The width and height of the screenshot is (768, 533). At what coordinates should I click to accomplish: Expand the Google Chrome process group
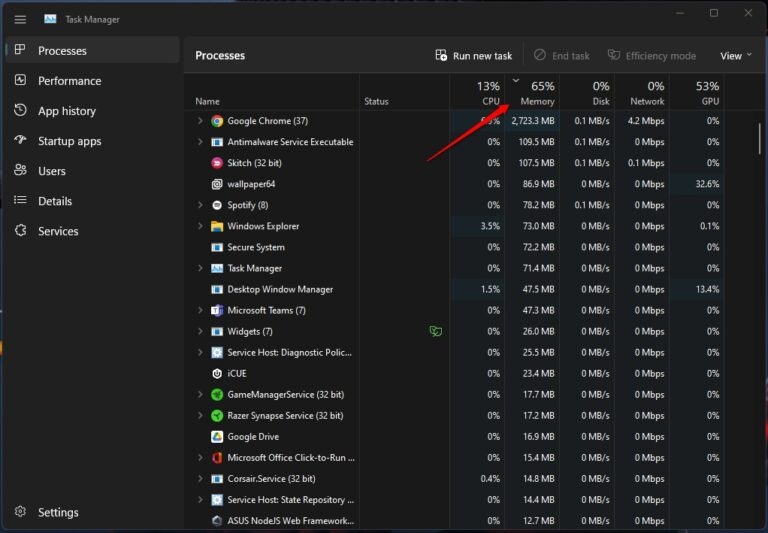[x=201, y=121]
